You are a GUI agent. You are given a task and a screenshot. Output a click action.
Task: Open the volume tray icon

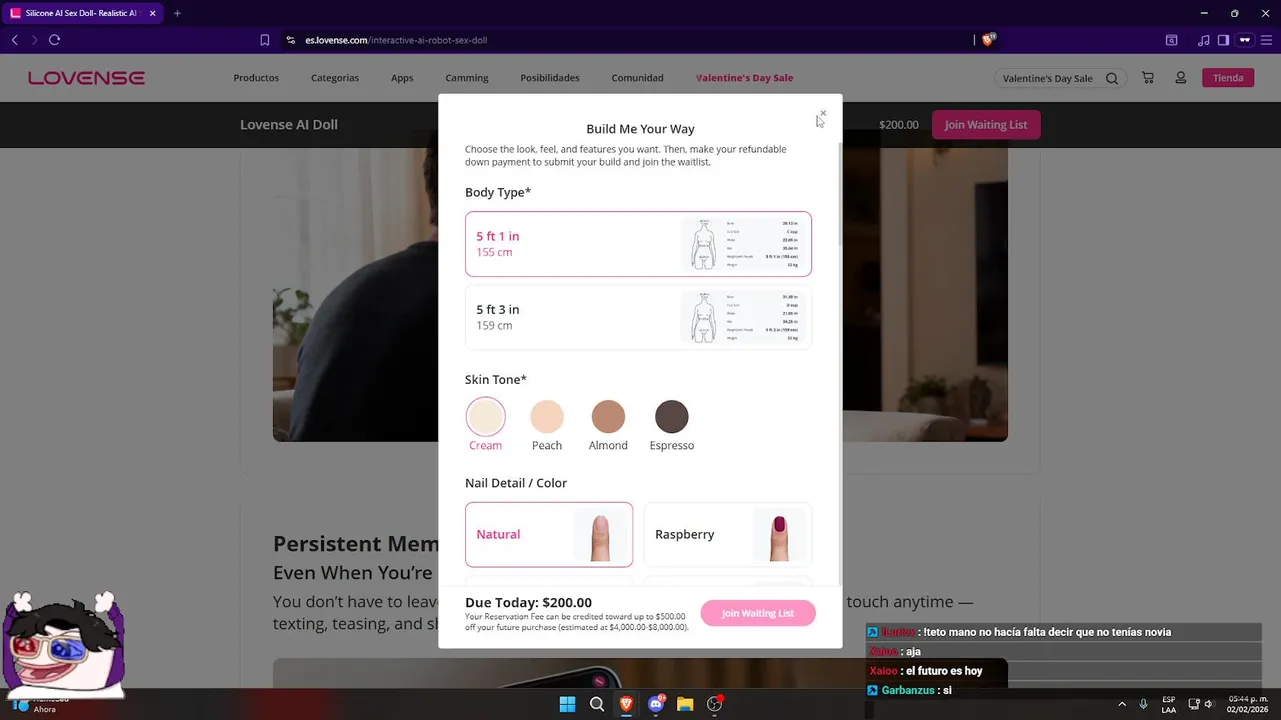pos(1208,704)
